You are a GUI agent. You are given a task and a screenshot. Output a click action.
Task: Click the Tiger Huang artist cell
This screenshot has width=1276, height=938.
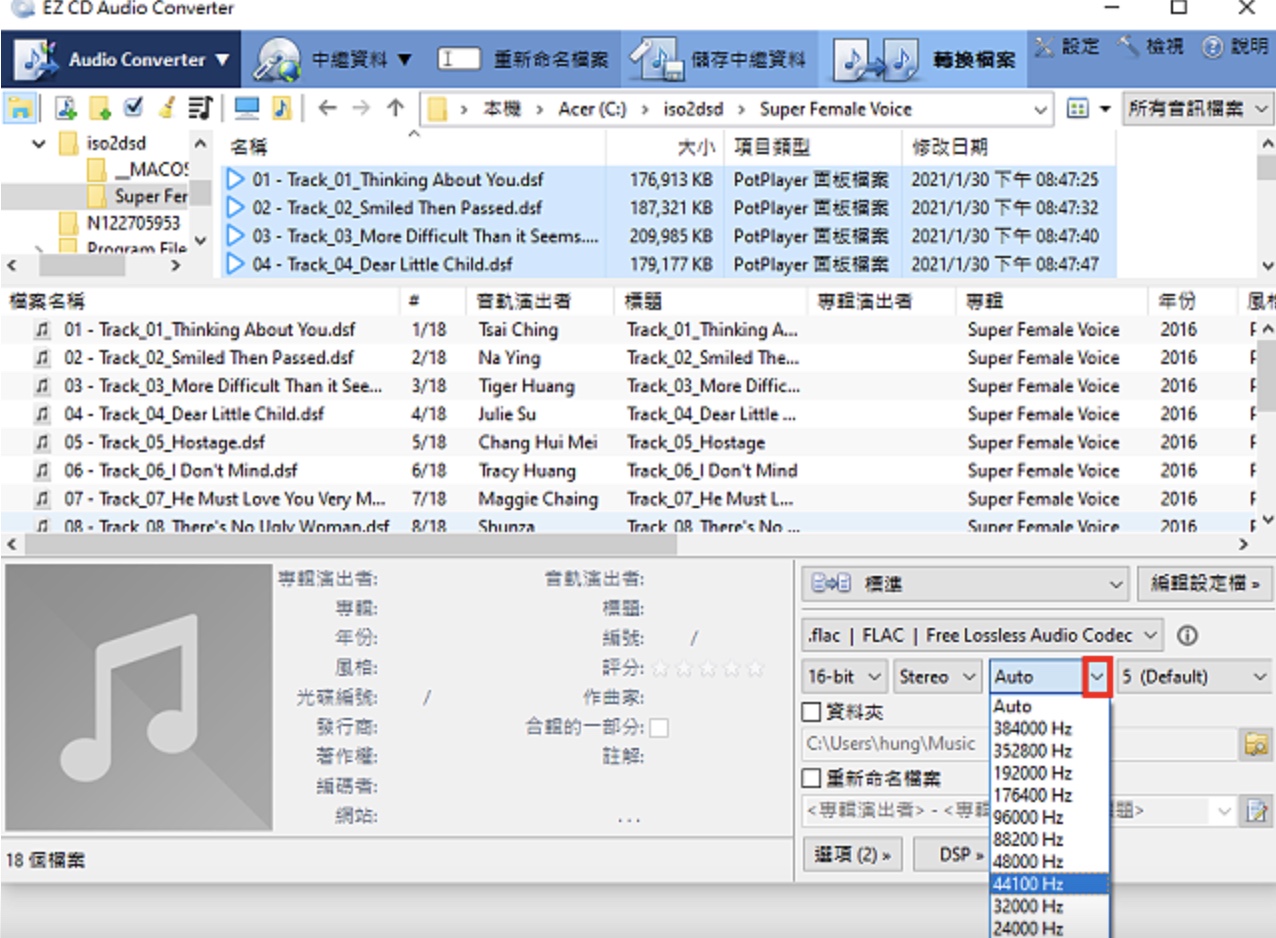tap(526, 386)
